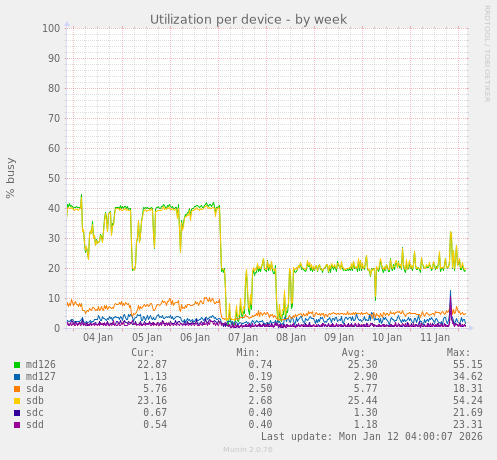The image size is (497, 460).
Task: Click md126 min value 0.74
Action: click(x=260, y=365)
